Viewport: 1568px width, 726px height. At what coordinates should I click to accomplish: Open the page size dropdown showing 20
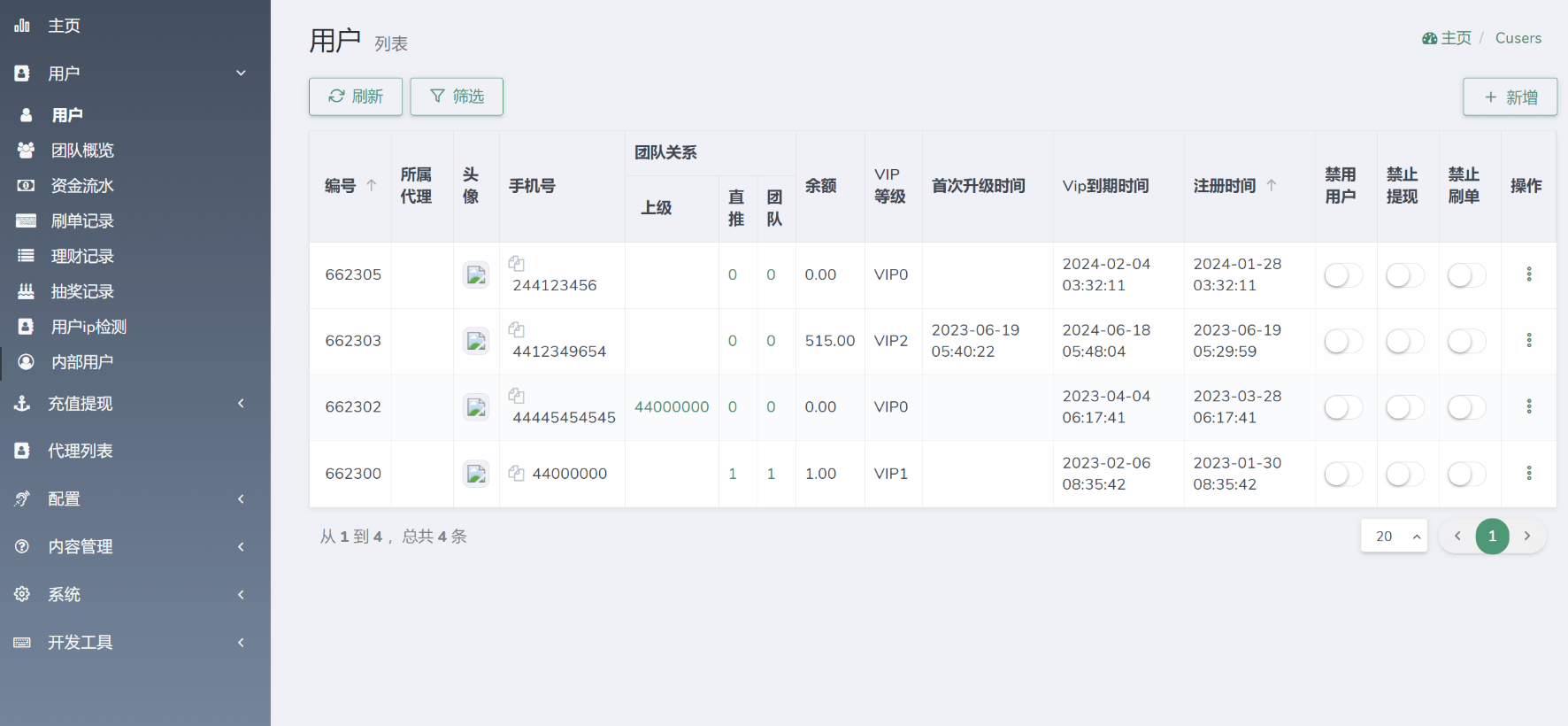[x=1394, y=536]
